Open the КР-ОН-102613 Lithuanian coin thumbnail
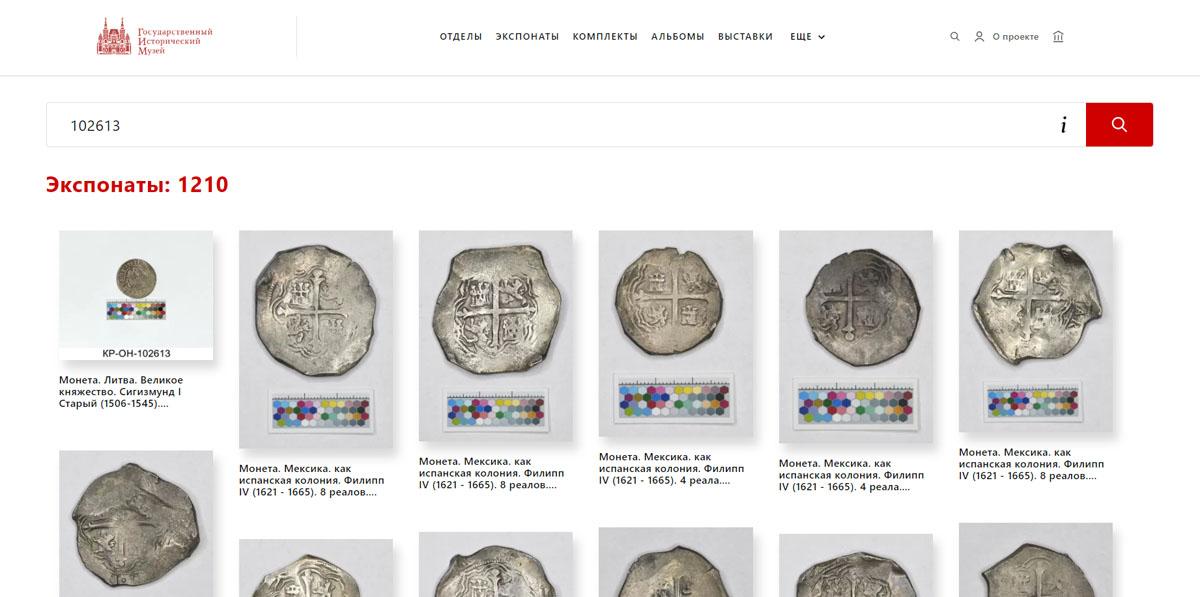This screenshot has height=597, width=1200. click(x=136, y=295)
